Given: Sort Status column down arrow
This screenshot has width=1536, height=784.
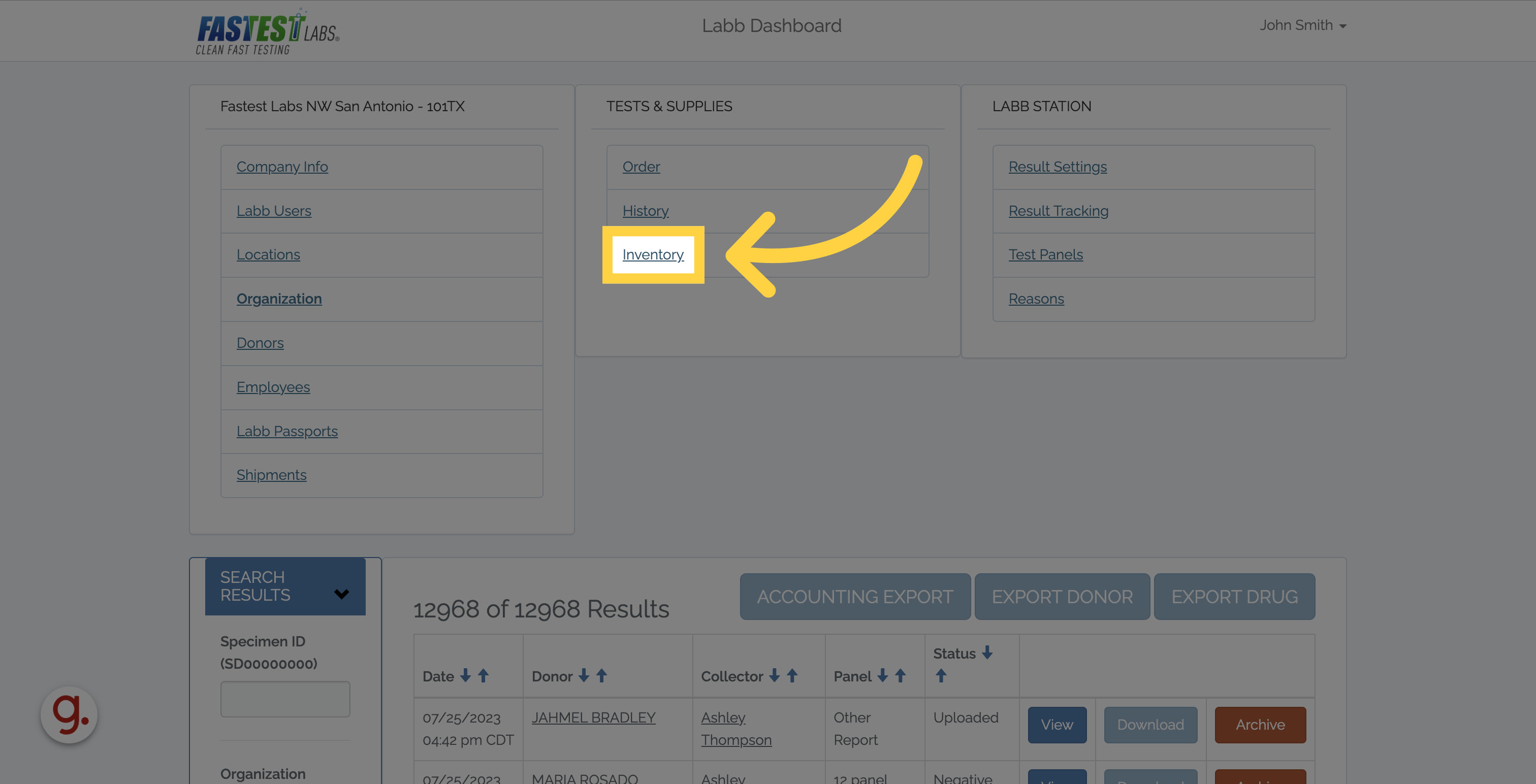Looking at the screenshot, I should tap(987, 653).
